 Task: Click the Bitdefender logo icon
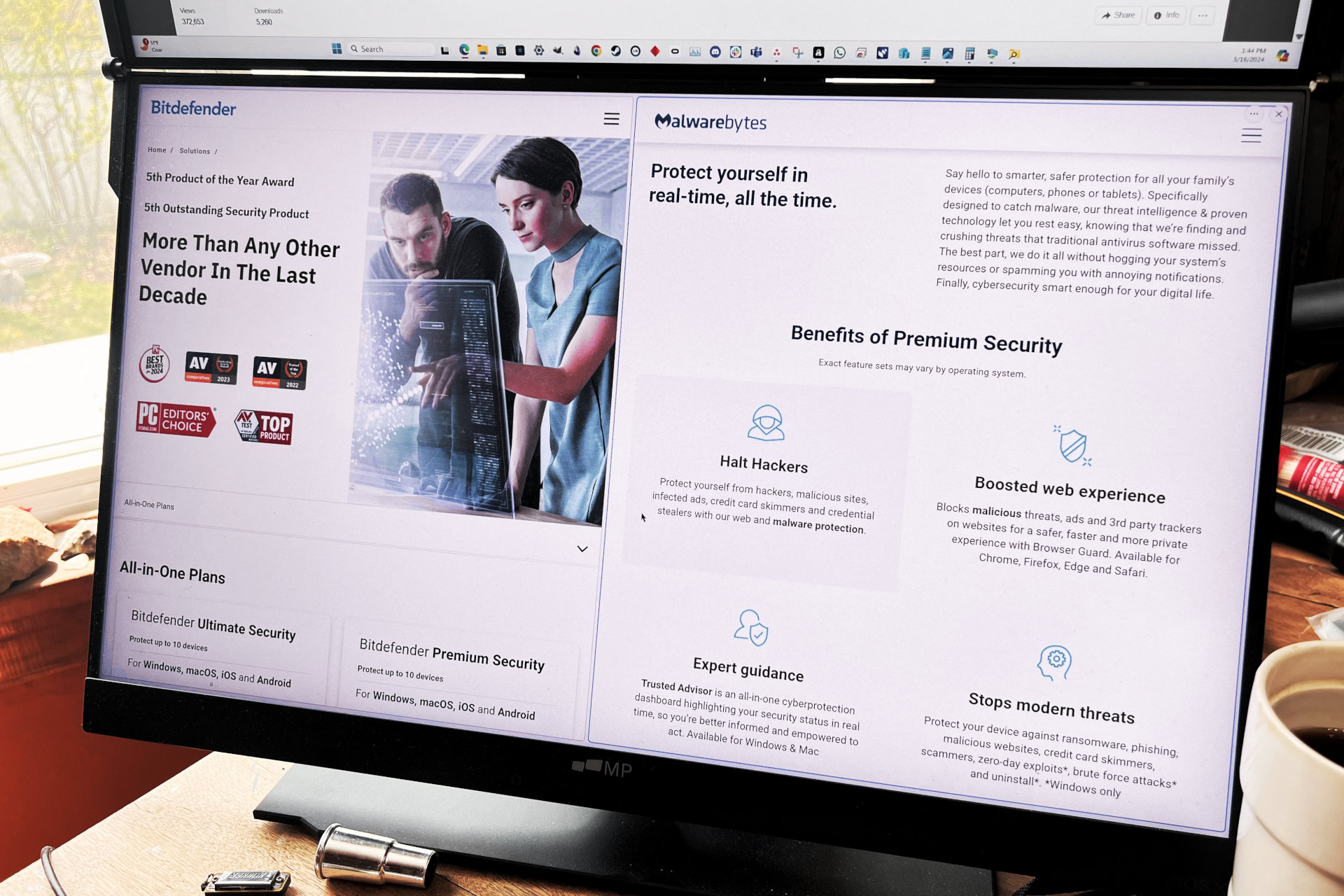pyautogui.click(x=192, y=108)
